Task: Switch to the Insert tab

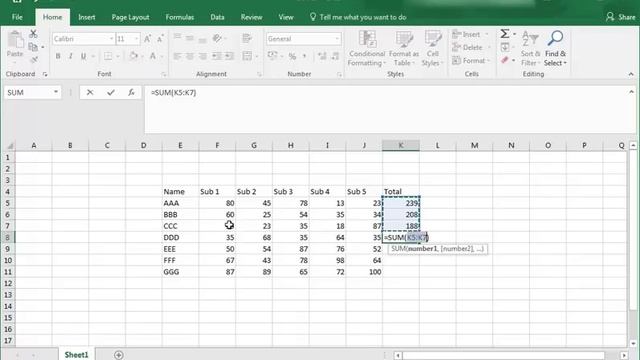Action: point(87,17)
